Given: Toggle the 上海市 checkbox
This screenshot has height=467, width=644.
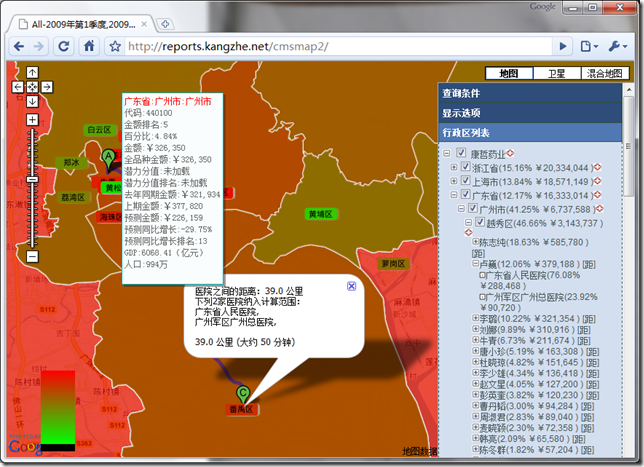Looking at the screenshot, I should coord(465,180).
